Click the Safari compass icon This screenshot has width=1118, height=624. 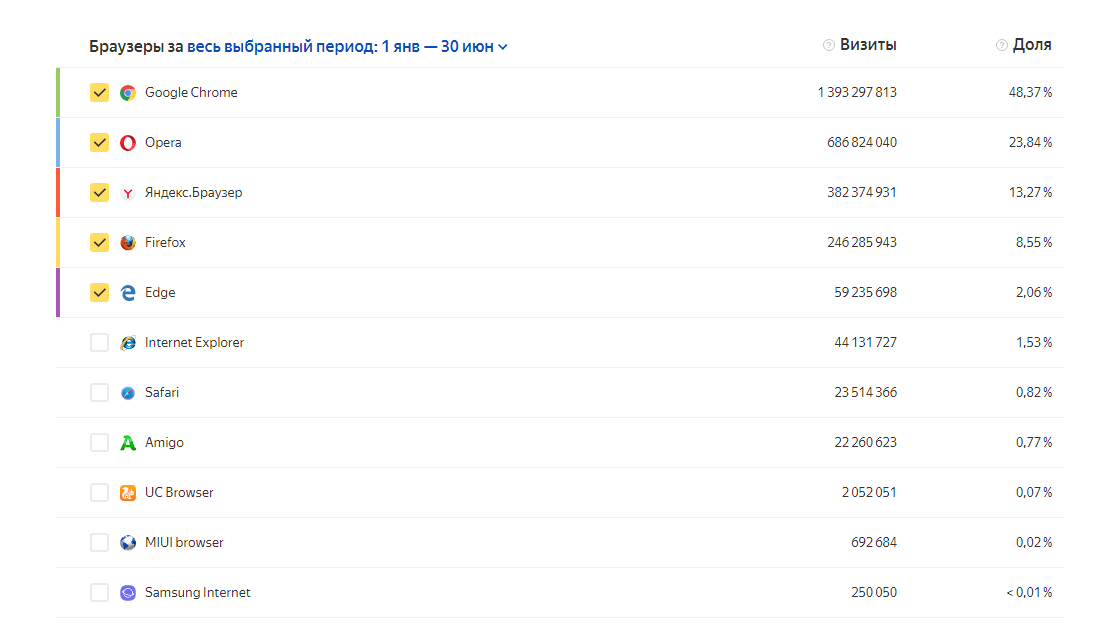click(128, 393)
